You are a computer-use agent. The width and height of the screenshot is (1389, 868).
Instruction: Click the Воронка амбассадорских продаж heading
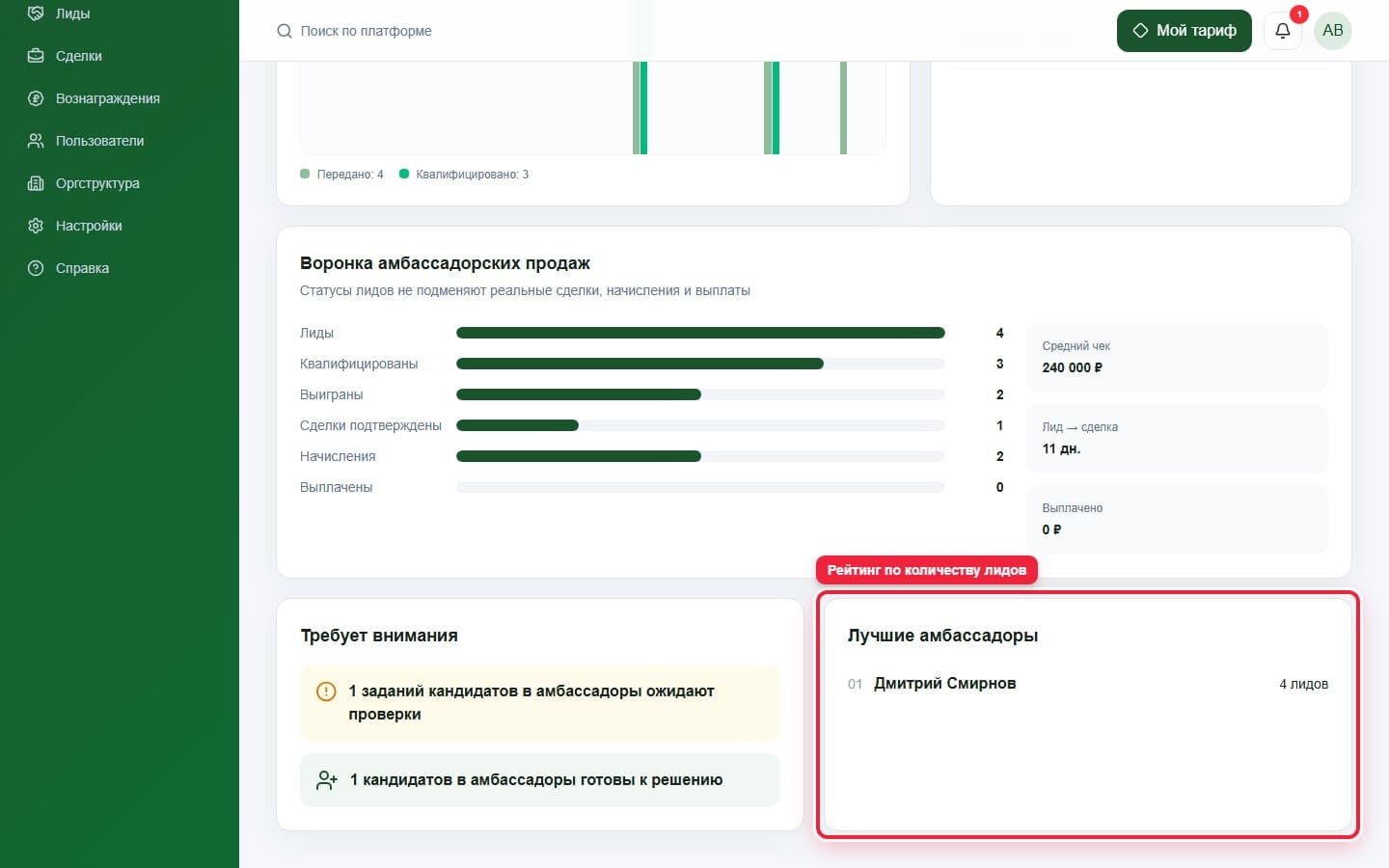tap(445, 263)
